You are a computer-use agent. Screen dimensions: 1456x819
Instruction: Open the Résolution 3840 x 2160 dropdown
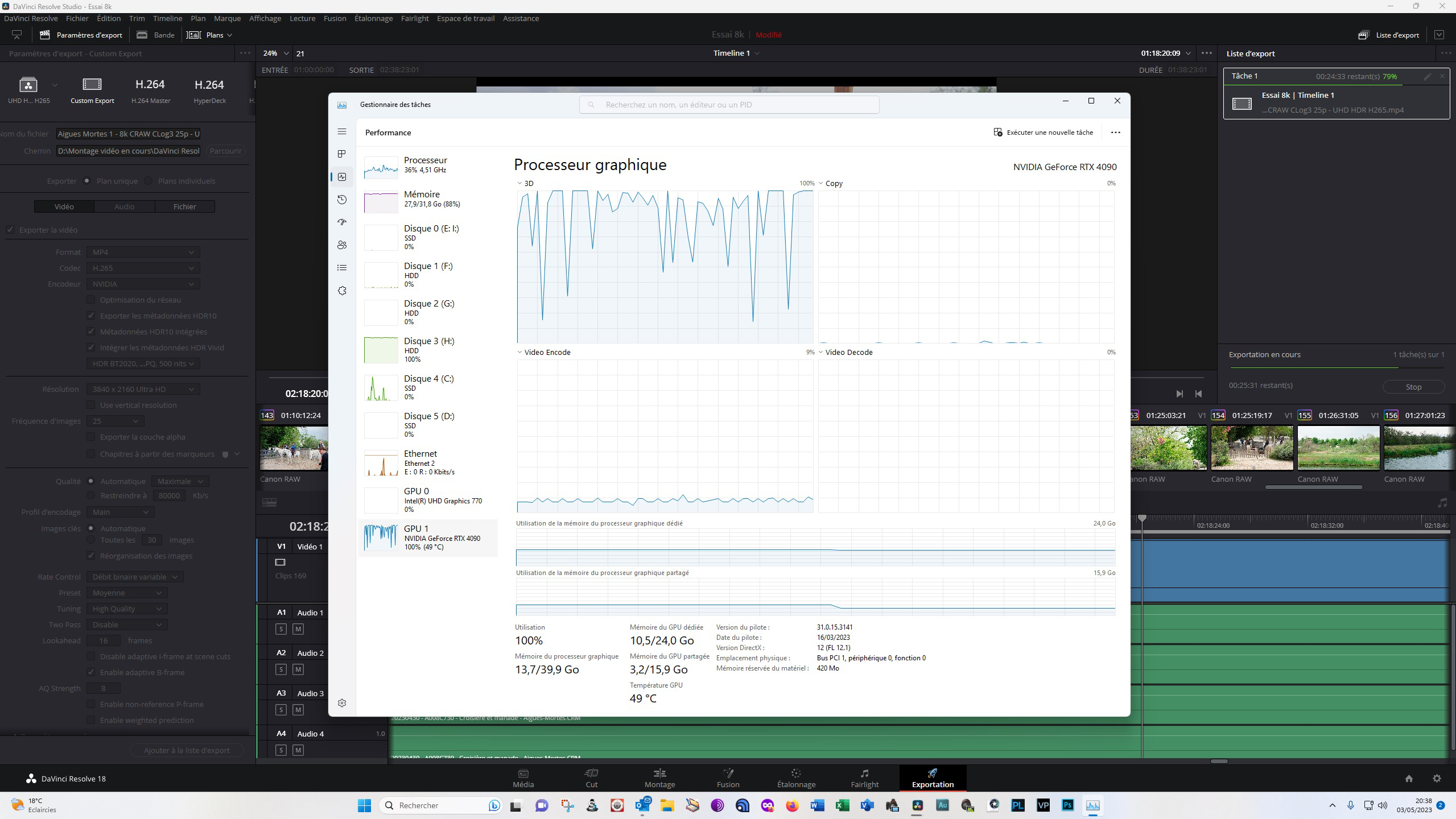(x=143, y=389)
